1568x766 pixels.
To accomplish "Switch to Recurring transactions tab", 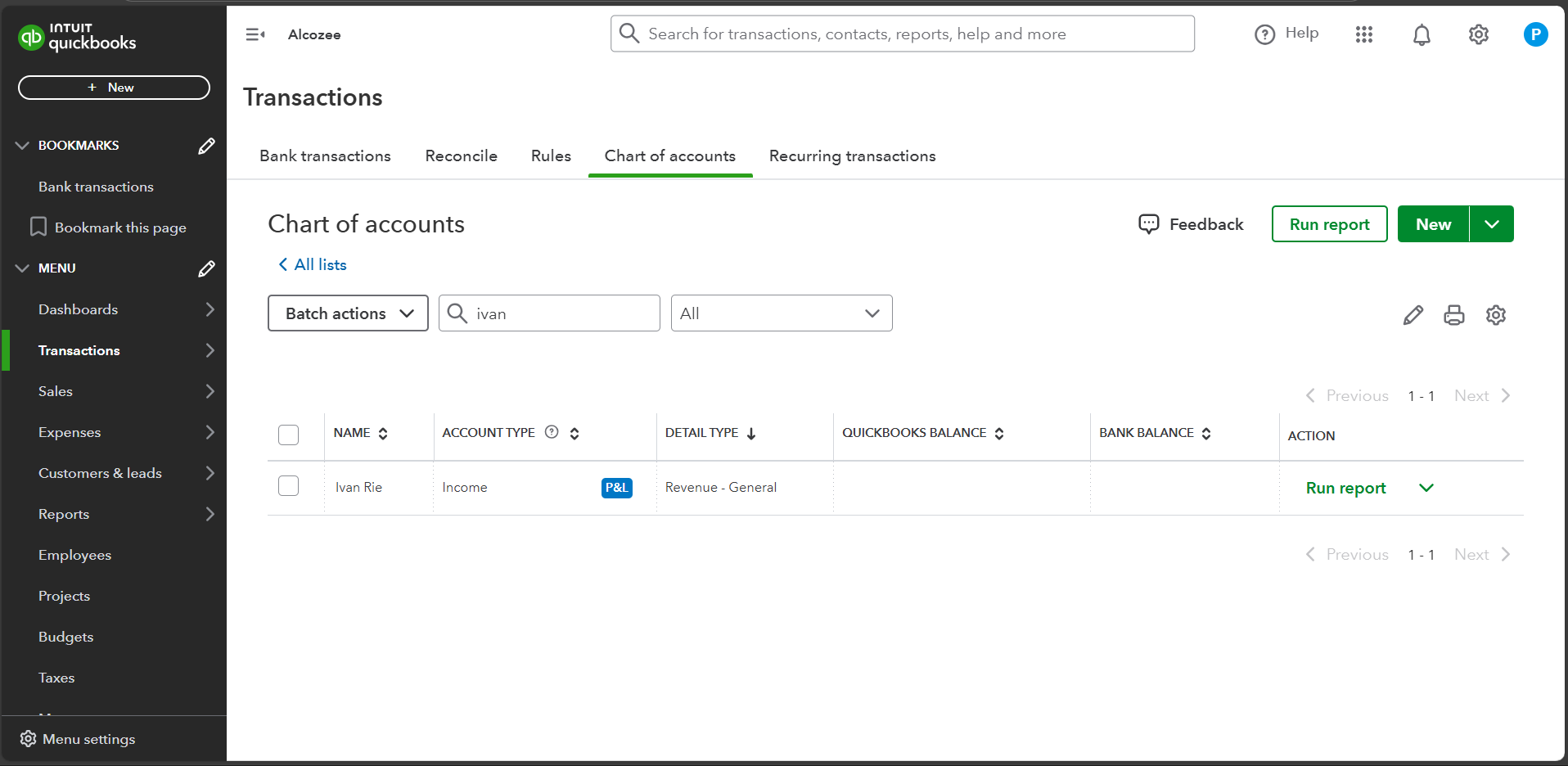I will point(852,156).
